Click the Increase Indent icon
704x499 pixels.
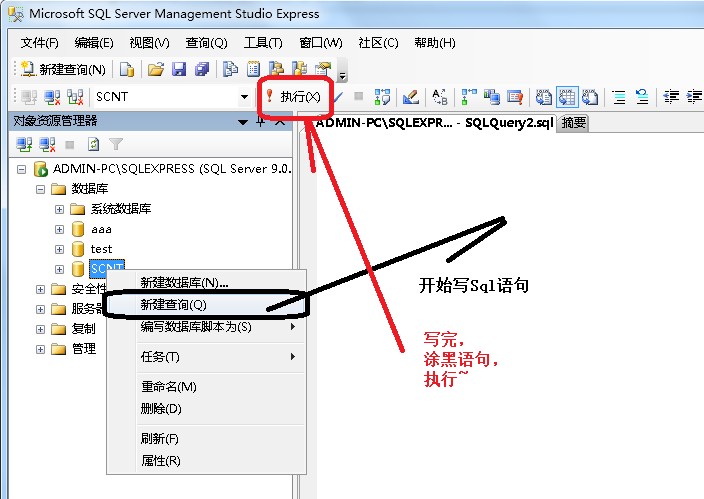coord(694,97)
